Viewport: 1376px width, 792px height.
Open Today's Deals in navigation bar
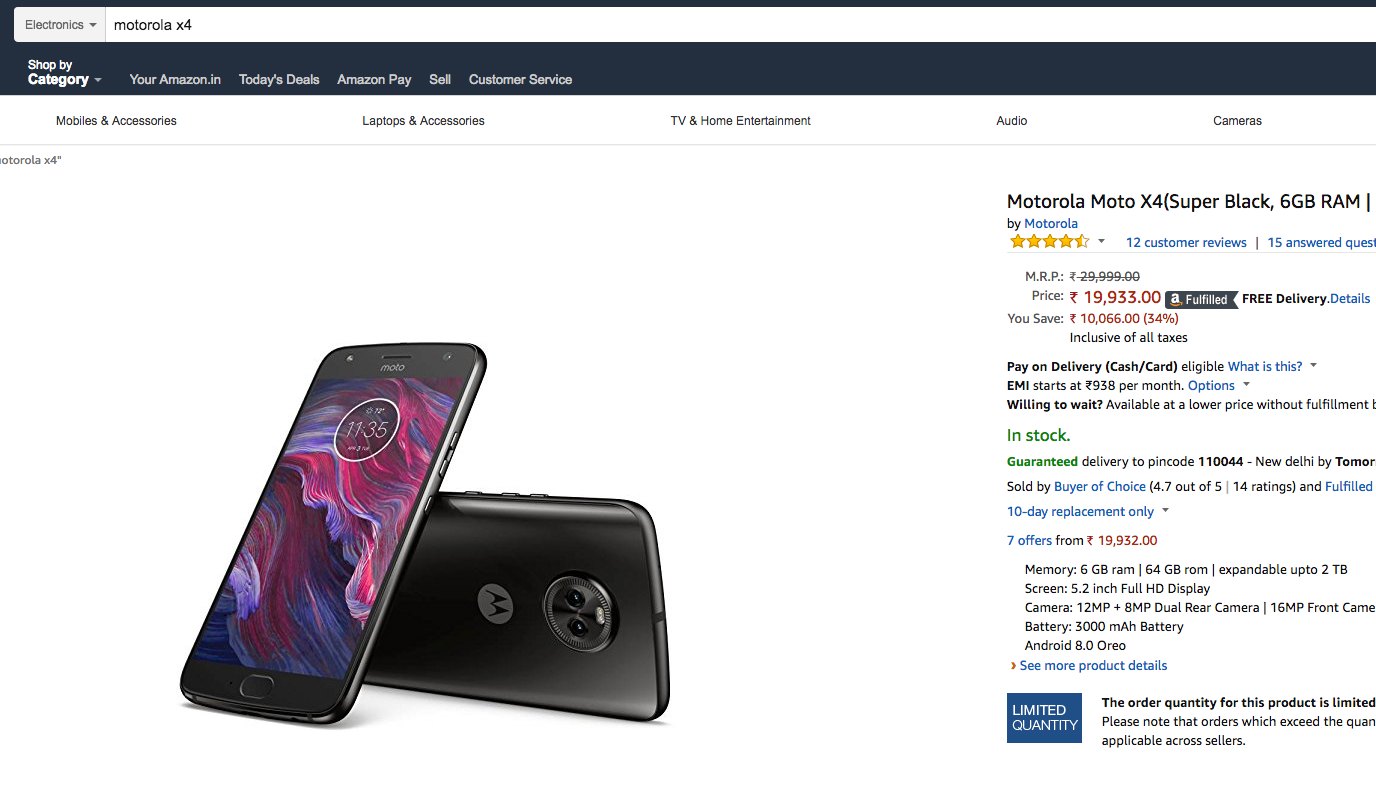279,80
